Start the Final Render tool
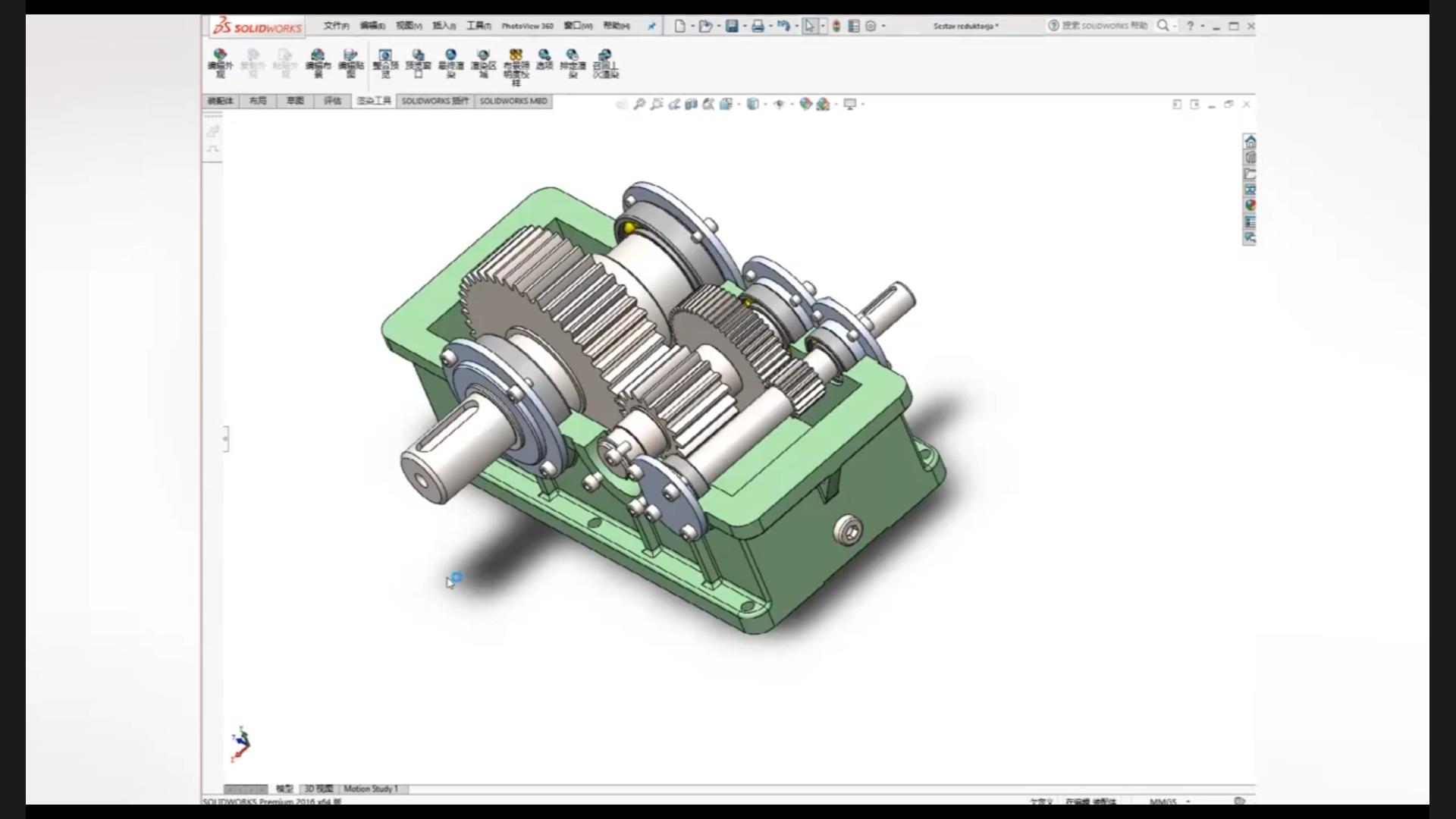The image size is (1456, 819). (450, 55)
